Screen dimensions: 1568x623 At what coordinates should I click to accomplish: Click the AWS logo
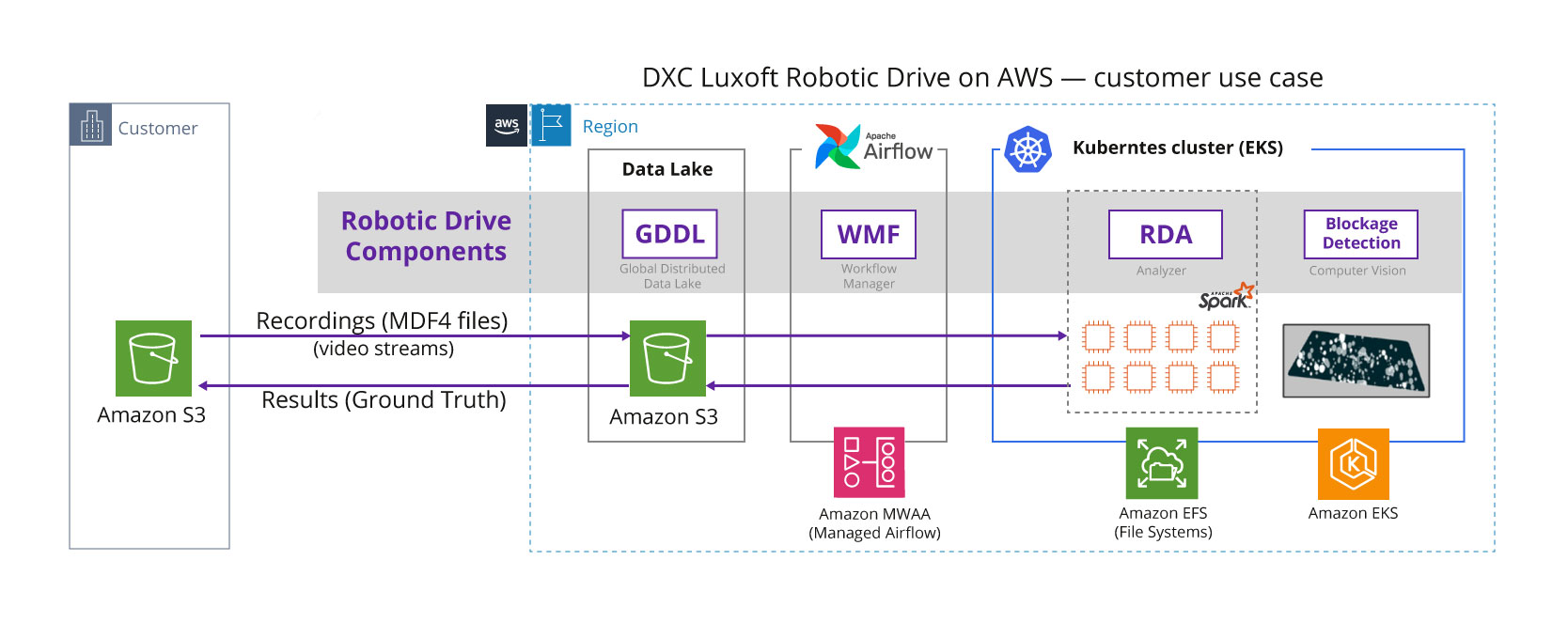tap(507, 125)
